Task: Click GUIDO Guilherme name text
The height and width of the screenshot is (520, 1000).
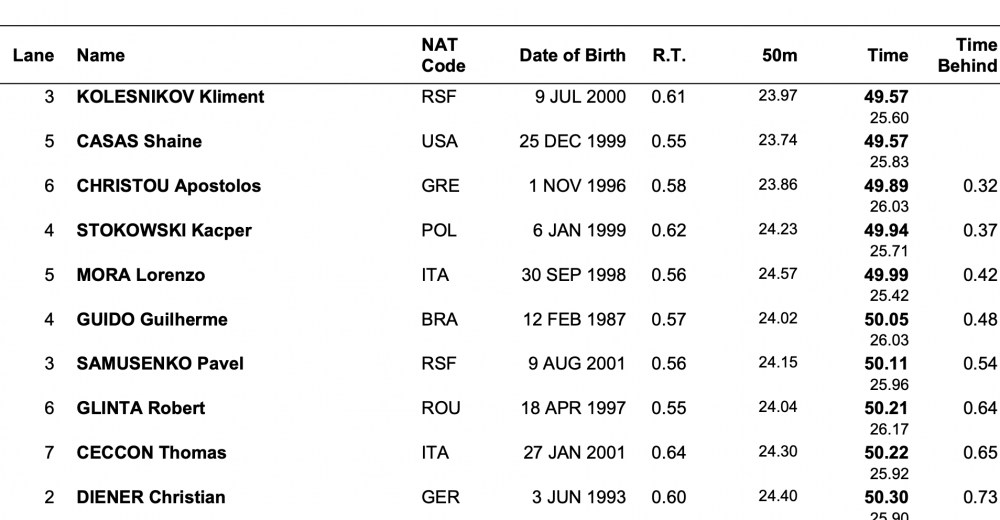Action: pyautogui.click(x=152, y=320)
